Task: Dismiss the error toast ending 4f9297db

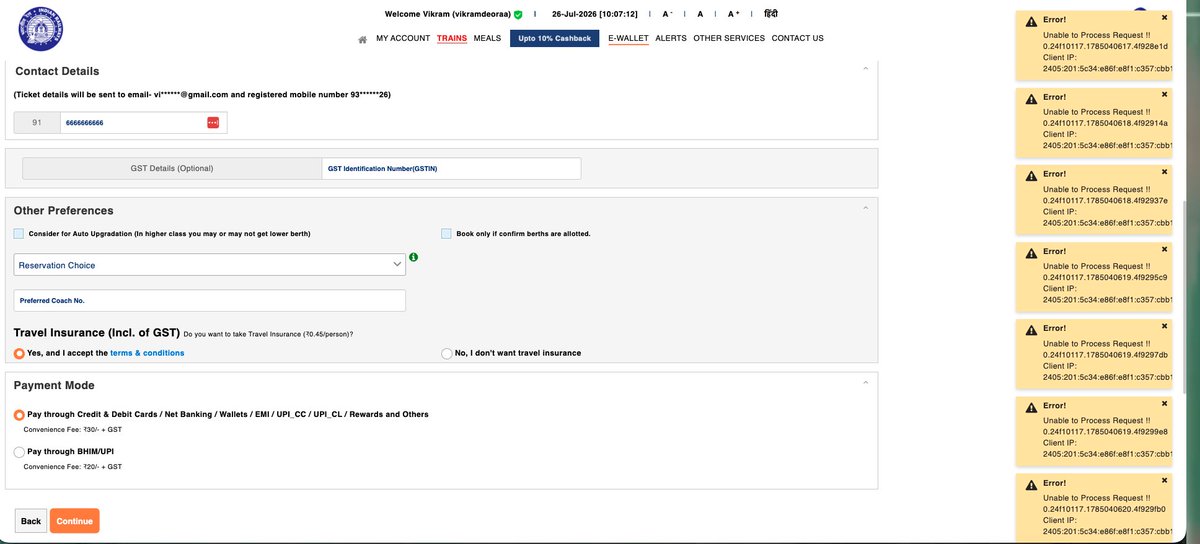Action: (1164, 326)
